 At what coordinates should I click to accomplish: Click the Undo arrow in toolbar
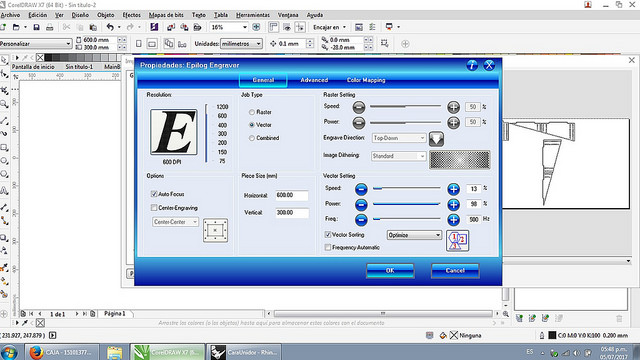110,27
